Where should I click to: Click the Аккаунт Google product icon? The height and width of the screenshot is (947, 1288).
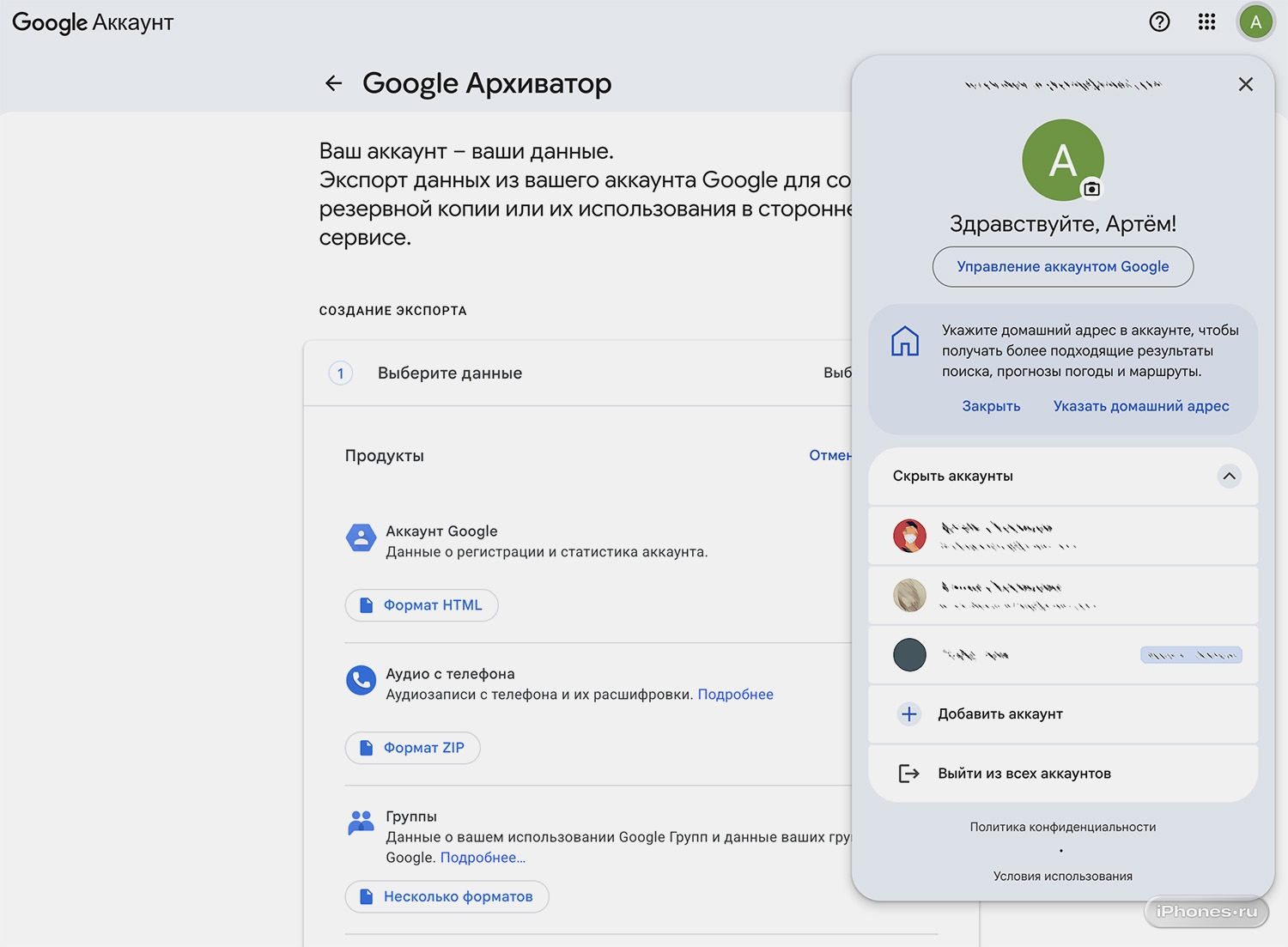click(361, 539)
